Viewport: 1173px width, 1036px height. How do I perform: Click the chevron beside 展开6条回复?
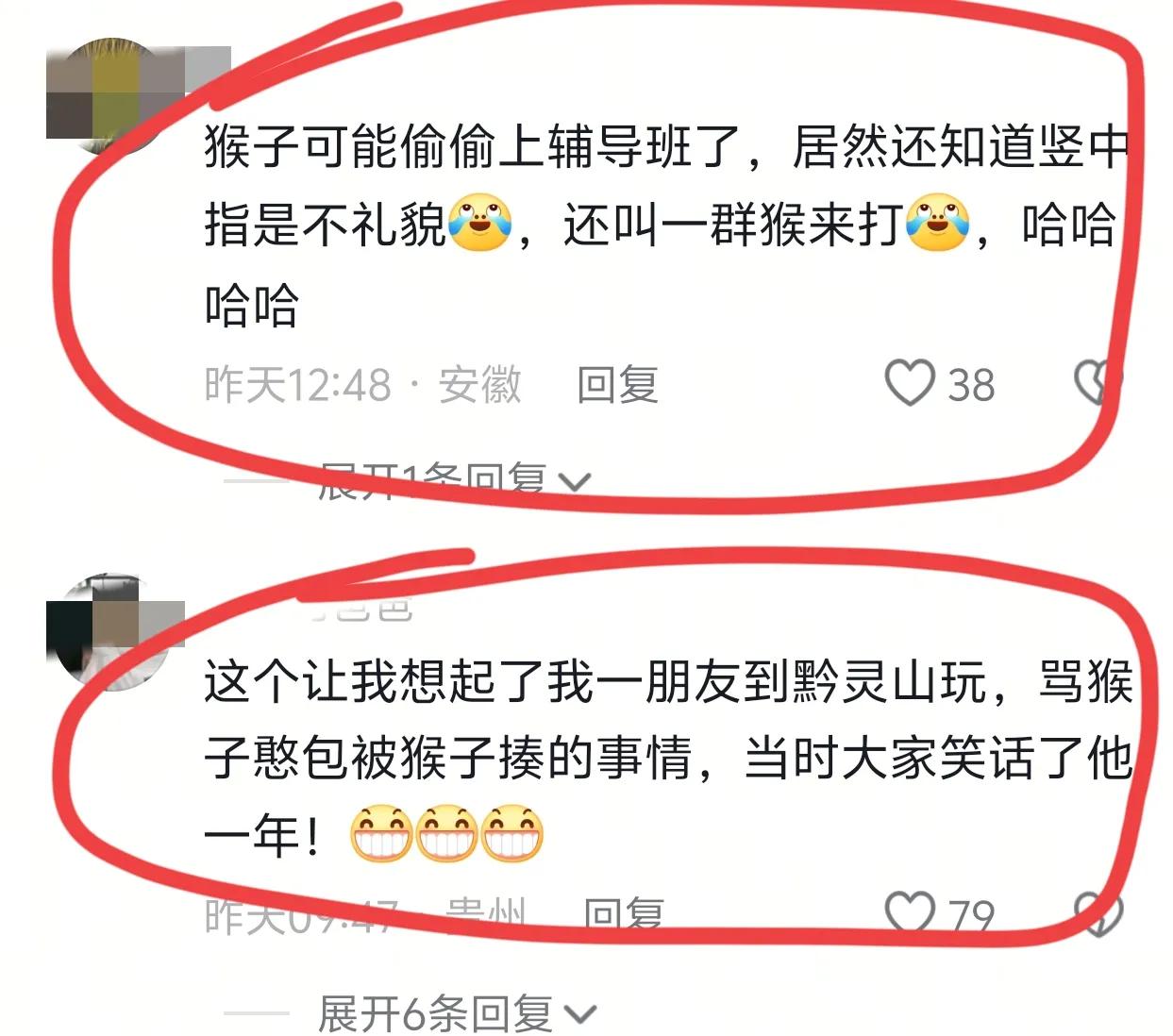pyautogui.click(x=579, y=1015)
